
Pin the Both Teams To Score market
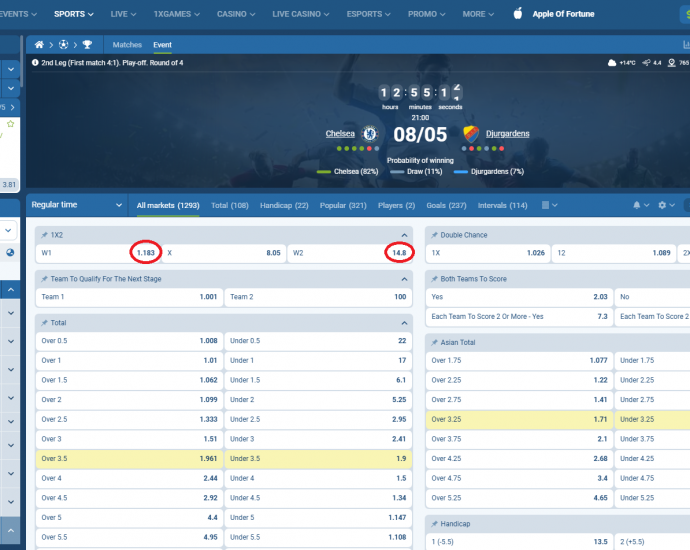click(434, 279)
